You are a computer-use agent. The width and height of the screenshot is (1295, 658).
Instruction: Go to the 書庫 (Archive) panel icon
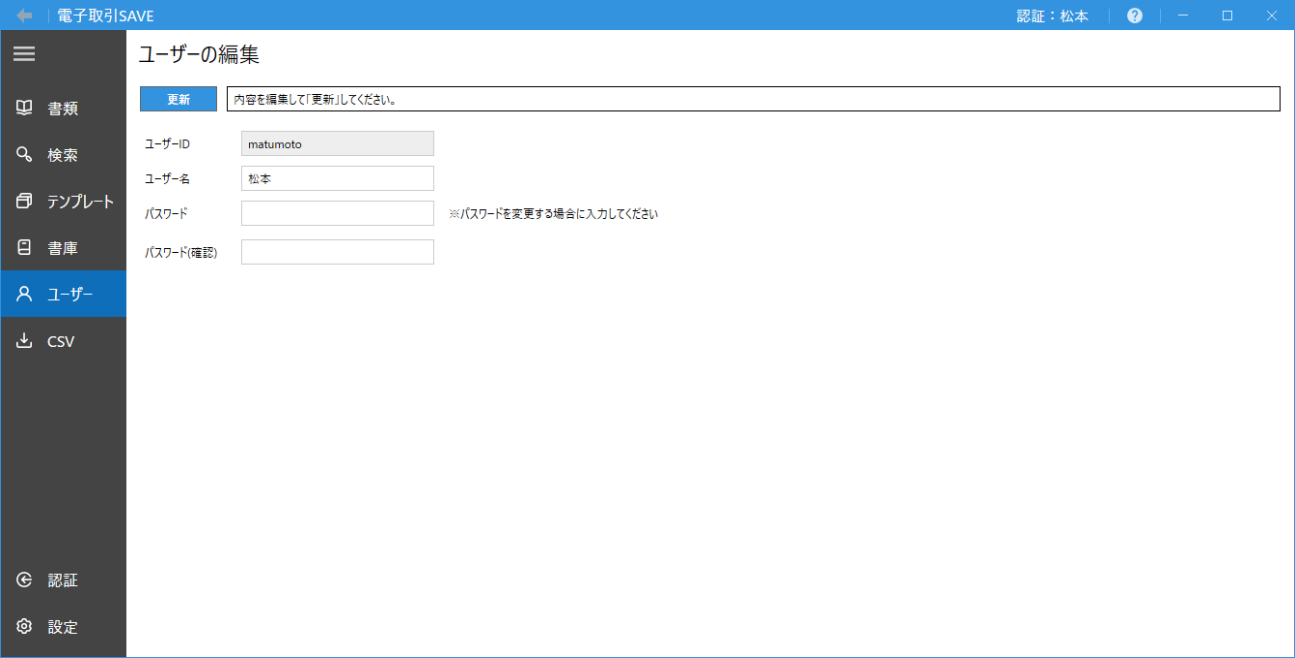pyautogui.click(x=24, y=247)
